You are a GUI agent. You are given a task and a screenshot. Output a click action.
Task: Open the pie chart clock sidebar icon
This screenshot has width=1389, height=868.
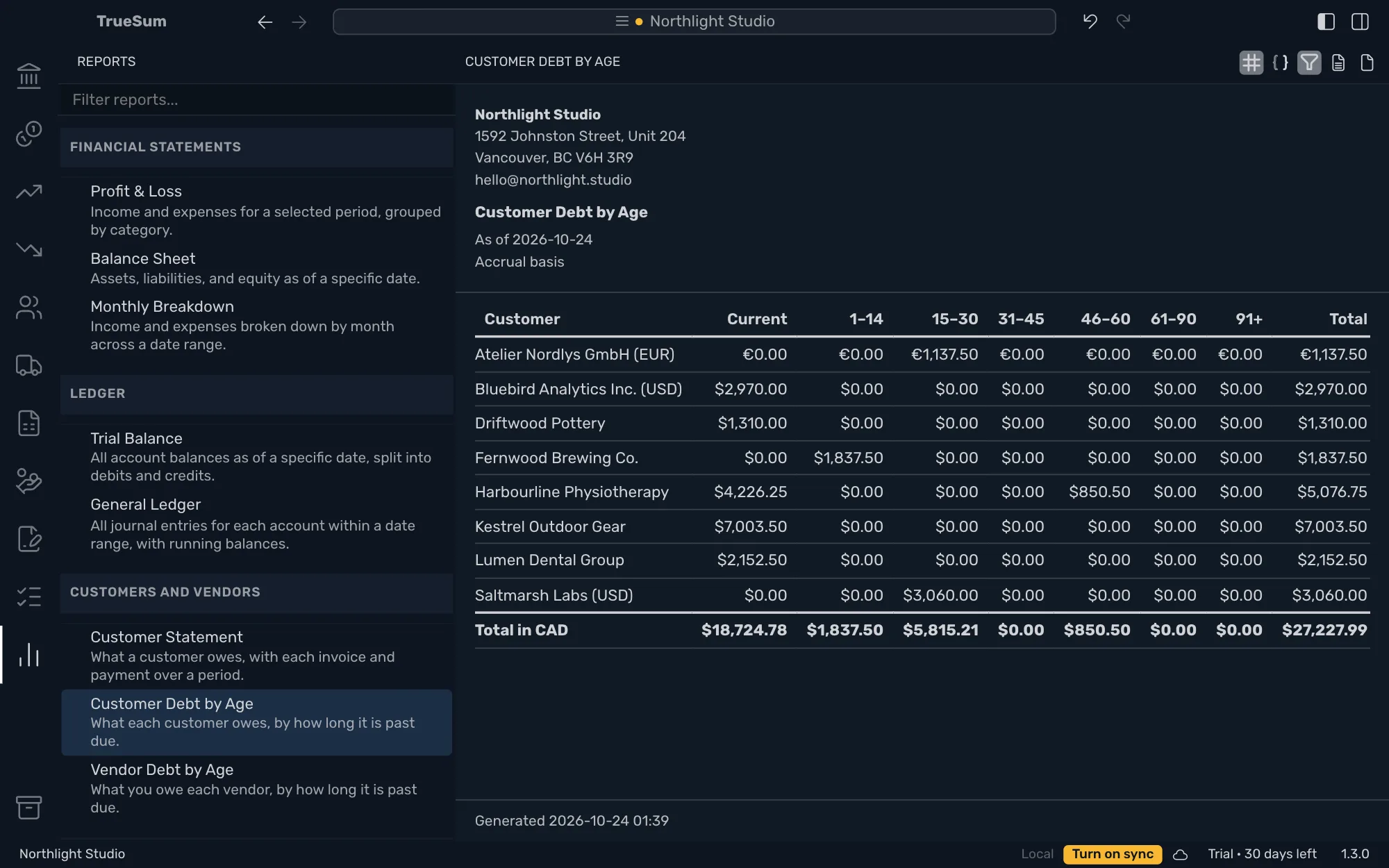click(x=28, y=133)
